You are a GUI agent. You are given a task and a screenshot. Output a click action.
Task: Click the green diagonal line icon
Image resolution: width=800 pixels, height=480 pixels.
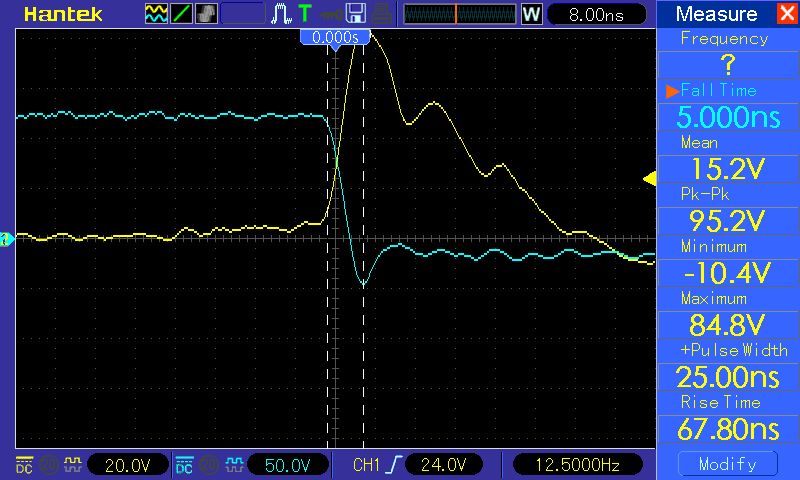(x=181, y=14)
